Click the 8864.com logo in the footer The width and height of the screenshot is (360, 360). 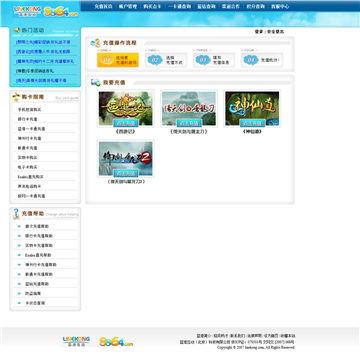(x=116, y=342)
